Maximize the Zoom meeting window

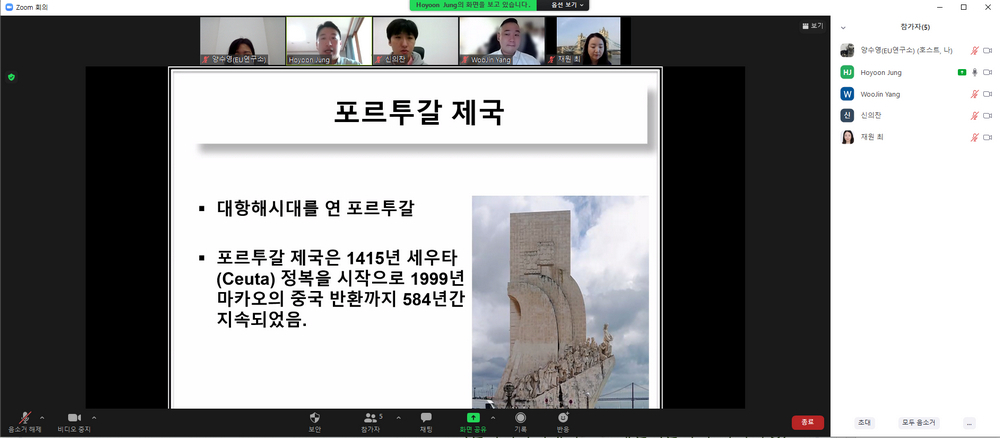[963, 6]
